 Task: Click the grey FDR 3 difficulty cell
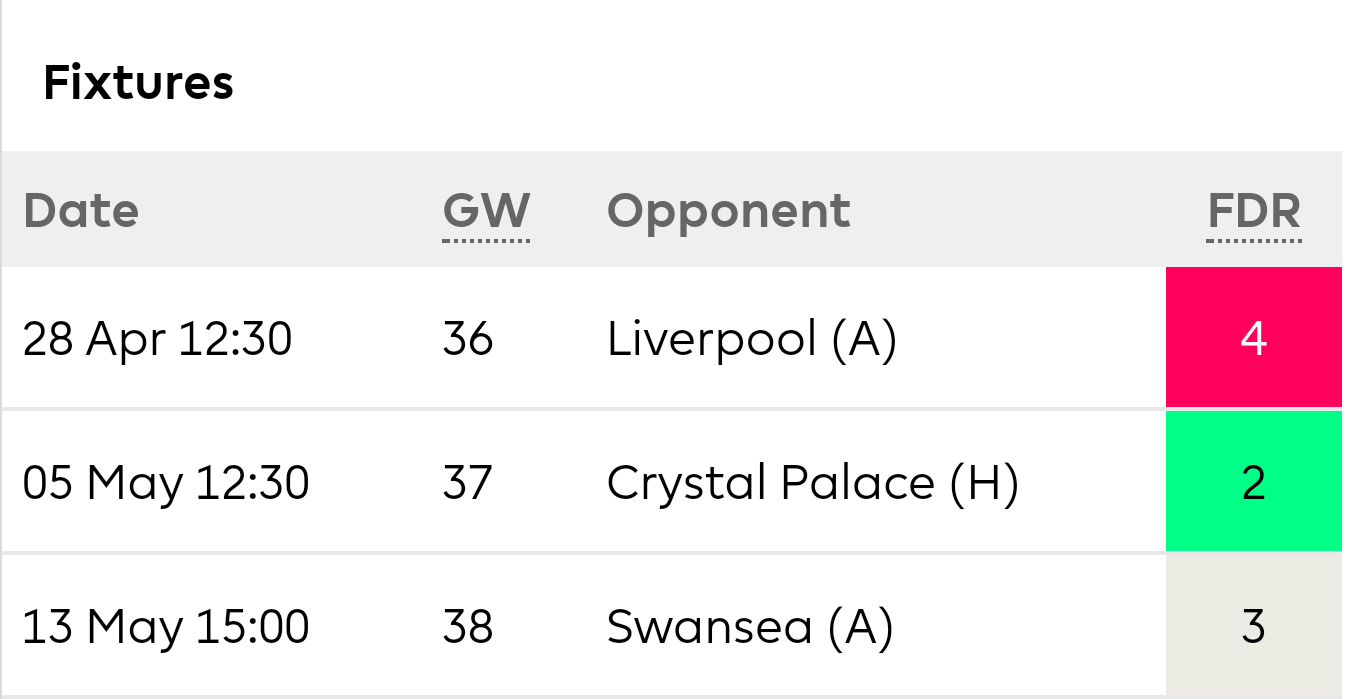pos(1253,627)
